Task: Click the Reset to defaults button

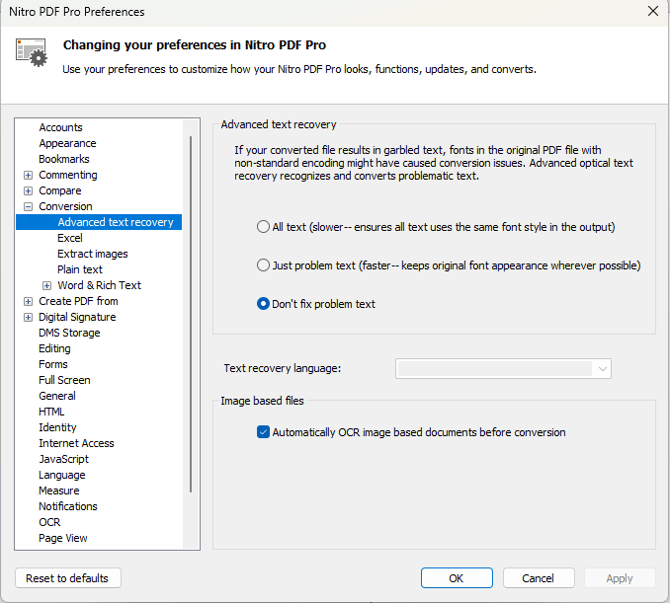Action: (x=68, y=578)
